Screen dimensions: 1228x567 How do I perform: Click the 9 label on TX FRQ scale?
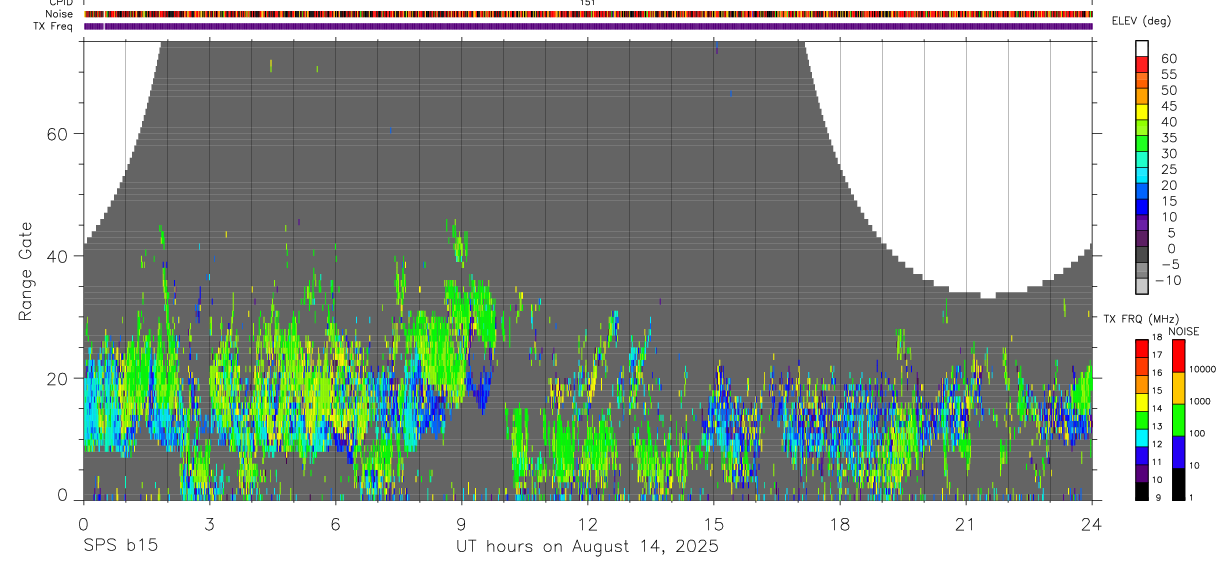click(1158, 498)
